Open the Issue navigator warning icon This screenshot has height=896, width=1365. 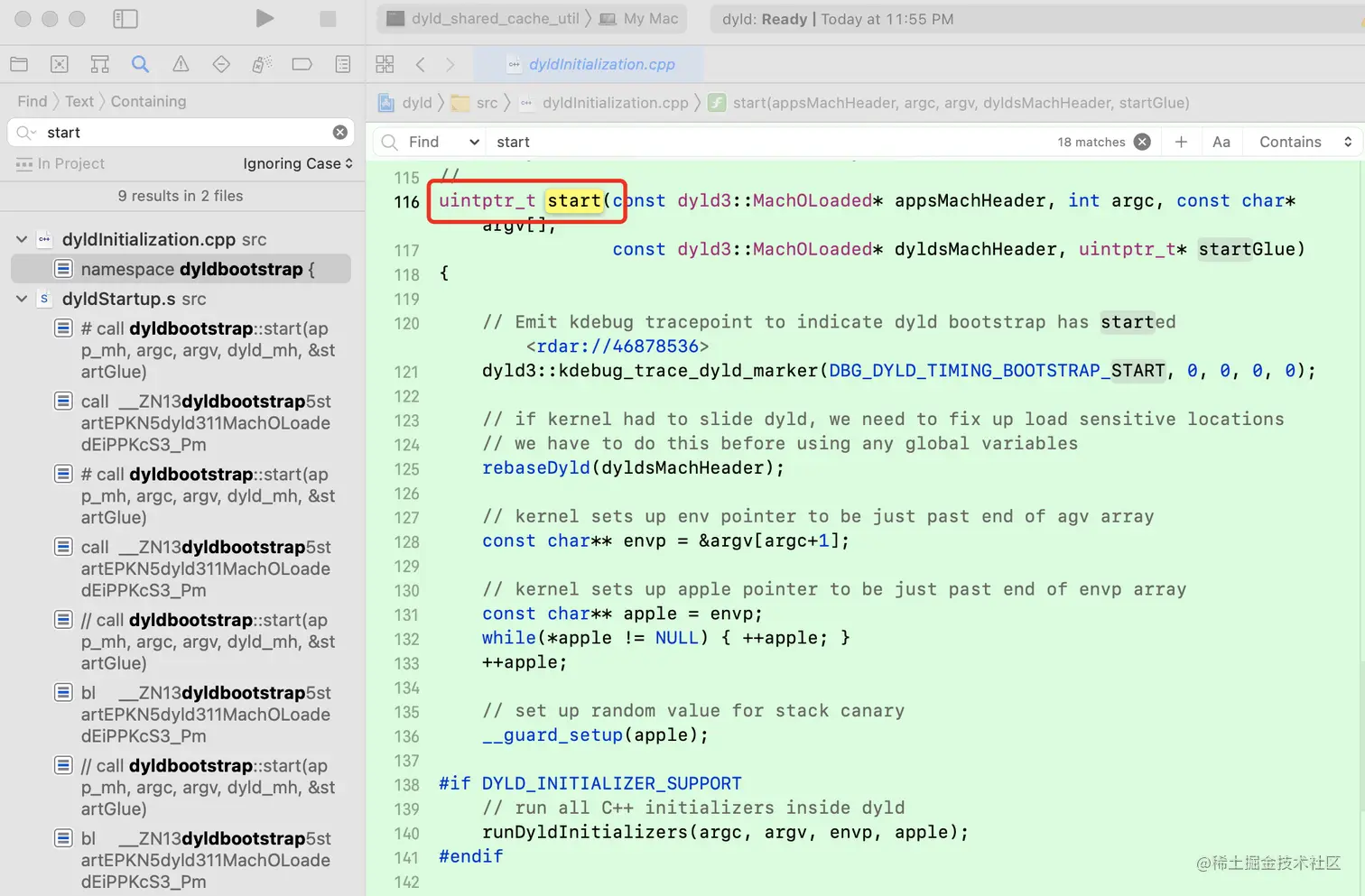(x=181, y=64)
